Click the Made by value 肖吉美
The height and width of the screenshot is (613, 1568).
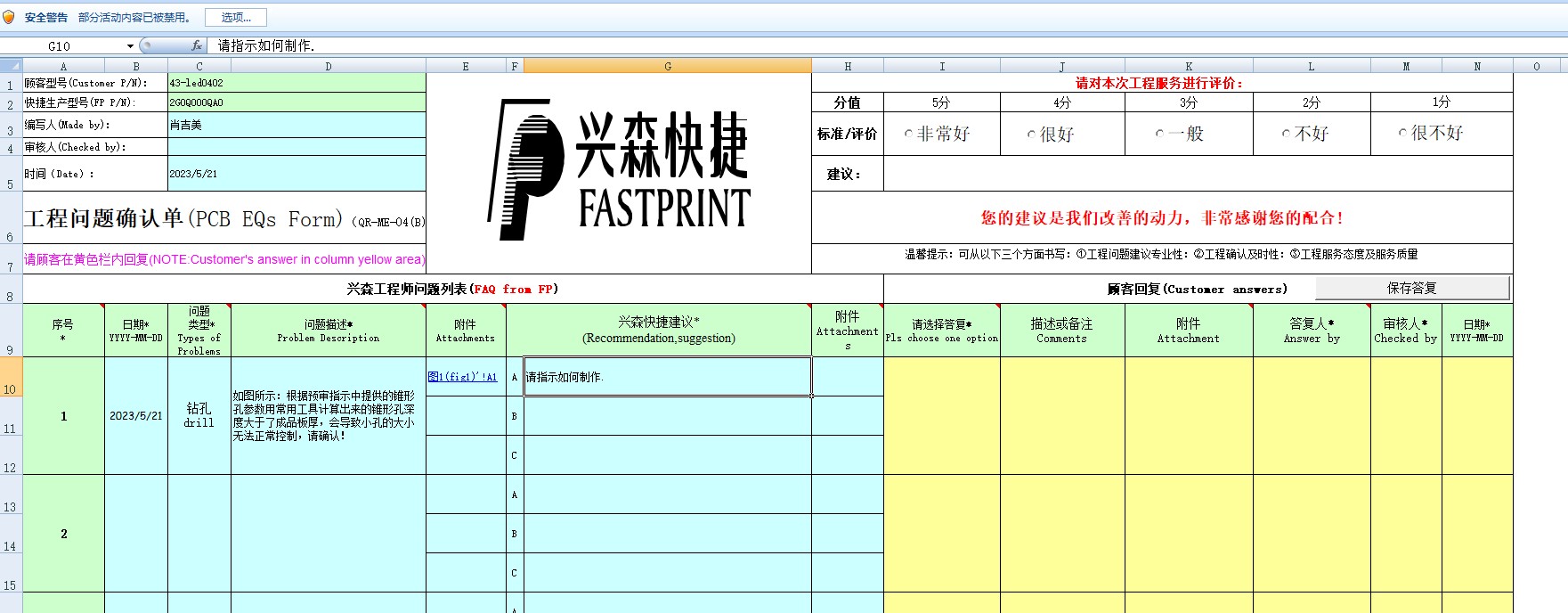coord(297,125)
